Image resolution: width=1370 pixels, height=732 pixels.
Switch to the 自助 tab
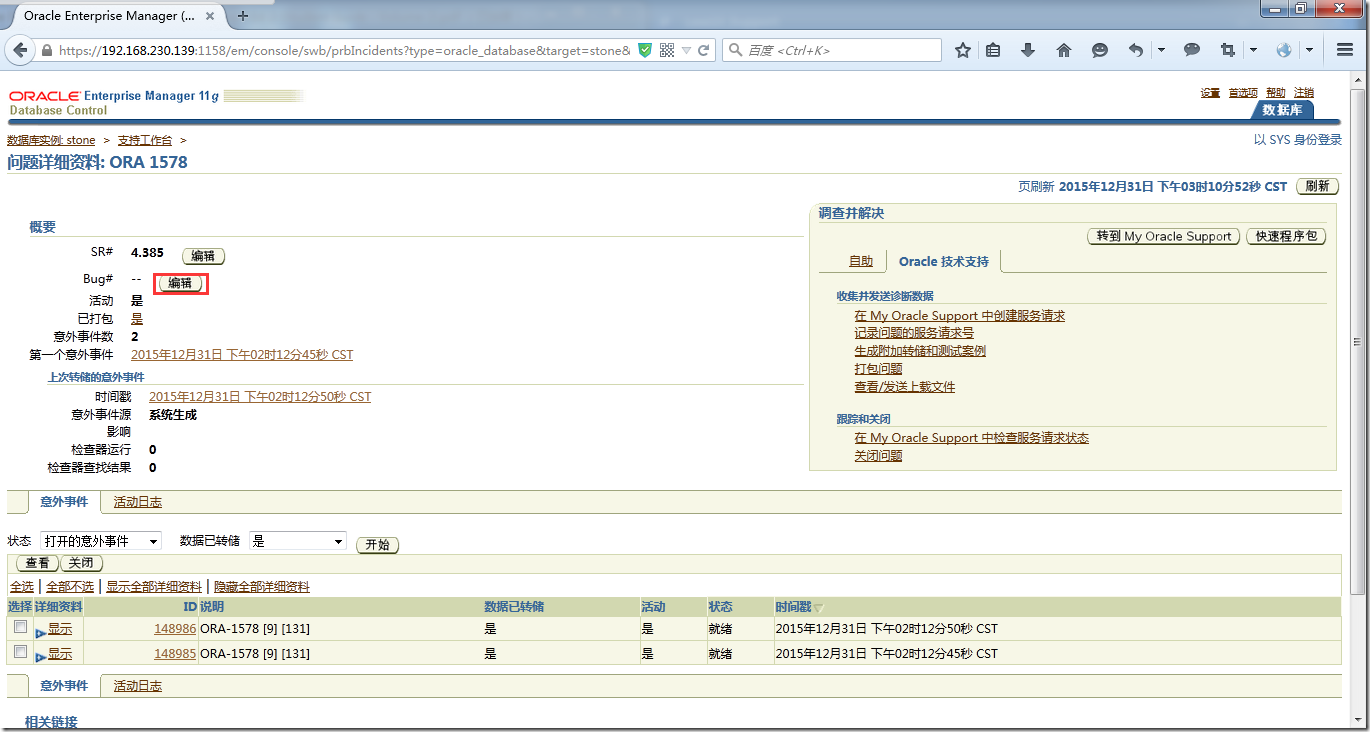861,261
